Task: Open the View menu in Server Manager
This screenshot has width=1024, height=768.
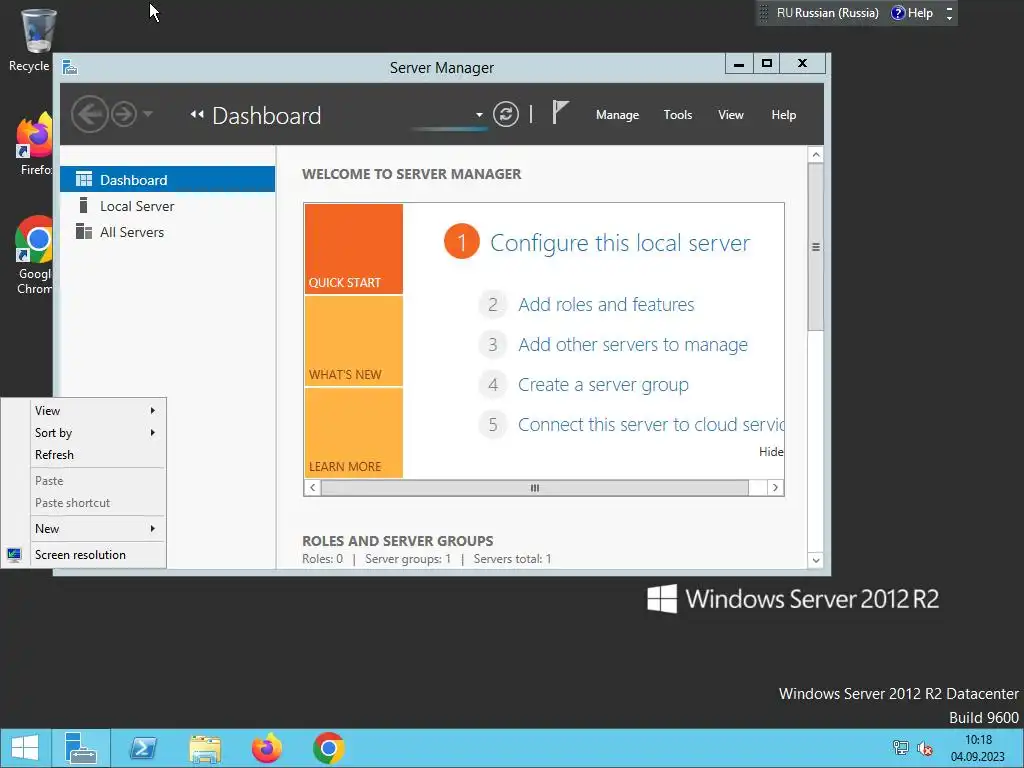Action: (731, 115)
